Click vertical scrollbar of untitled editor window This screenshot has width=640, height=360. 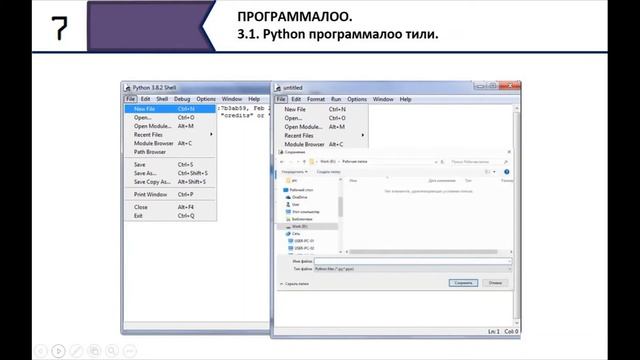[x=516, y=216]
